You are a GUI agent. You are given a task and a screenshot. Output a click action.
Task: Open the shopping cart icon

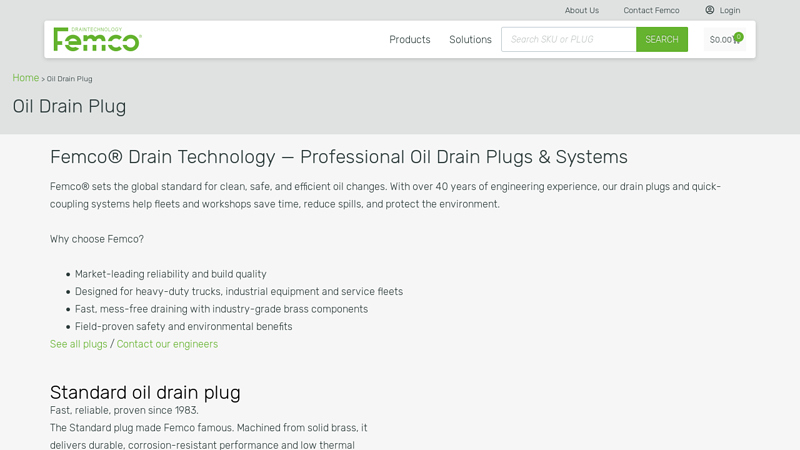pos(737,39)
